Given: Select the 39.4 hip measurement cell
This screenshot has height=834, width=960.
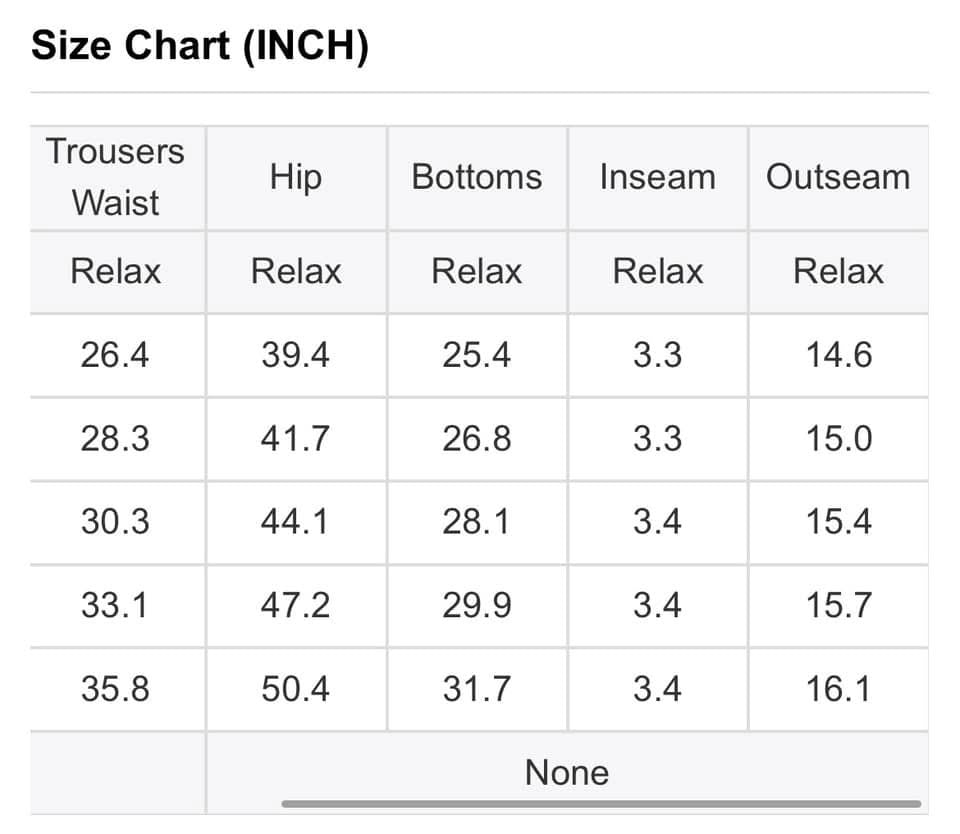Looking at the screenshot, I should click(295, 355).
